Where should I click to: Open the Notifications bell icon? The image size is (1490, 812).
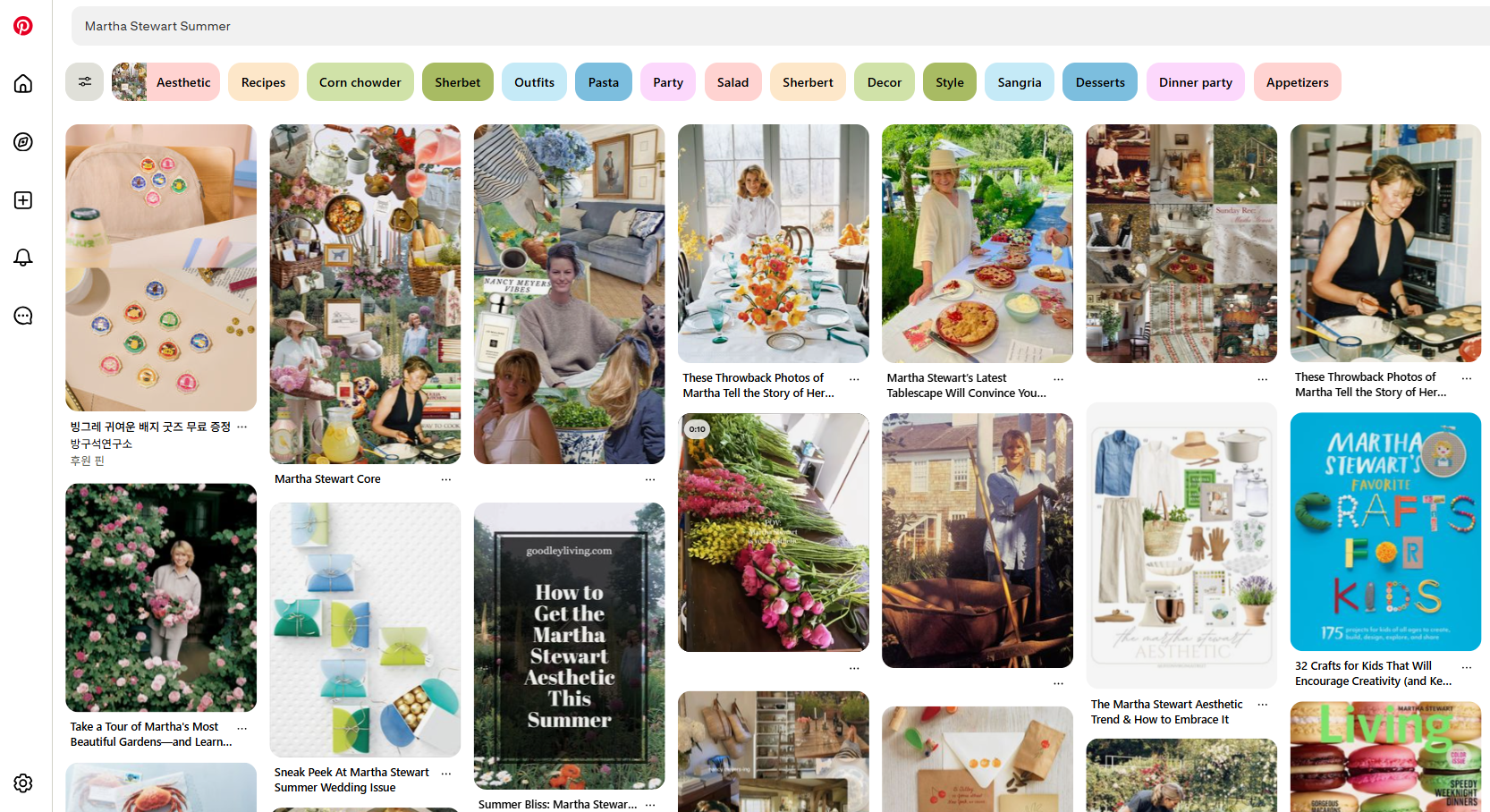[x=23, y=258]
